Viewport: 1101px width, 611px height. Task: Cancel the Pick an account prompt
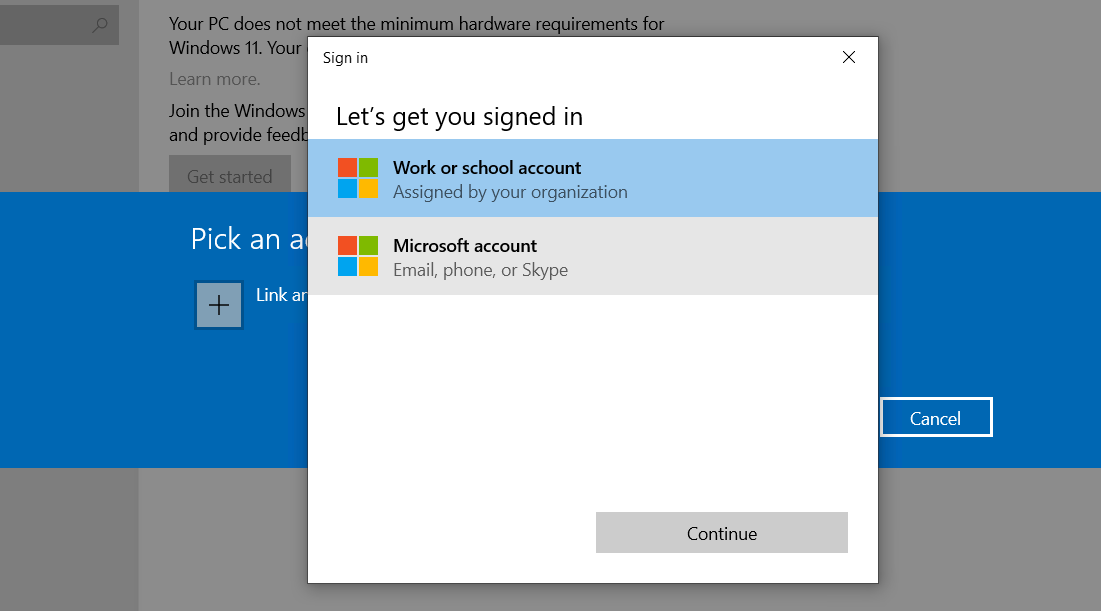(935, 418)
